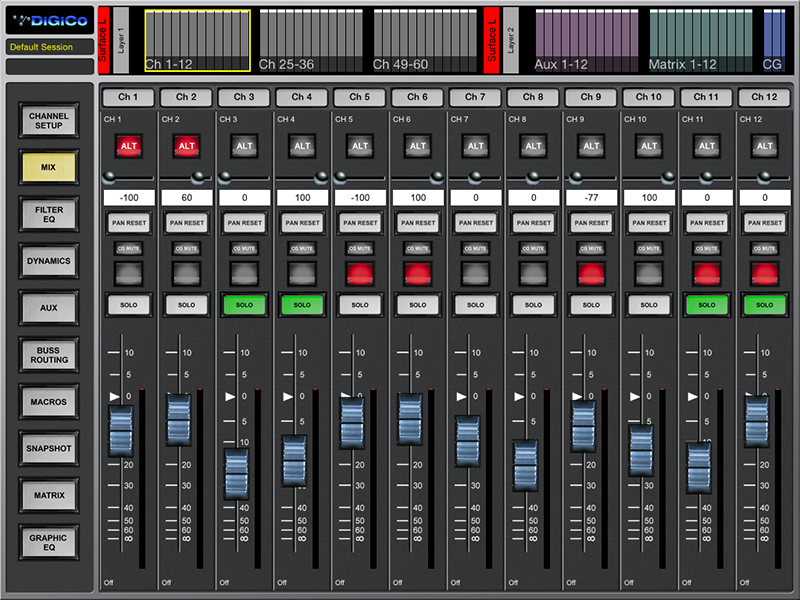Screen dimensions: 800x600
Task: Open the Dynamics page
Action: pyautogui.click(x=49, y=261)
